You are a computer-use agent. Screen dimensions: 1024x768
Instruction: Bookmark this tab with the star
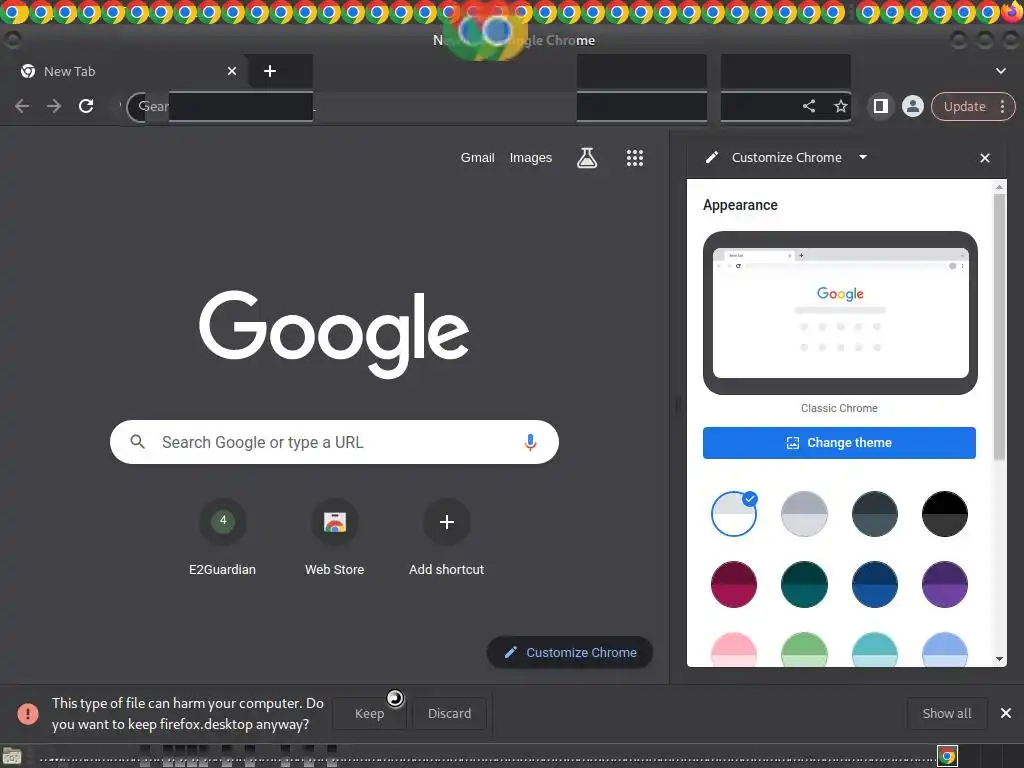(x=840, y=106)
